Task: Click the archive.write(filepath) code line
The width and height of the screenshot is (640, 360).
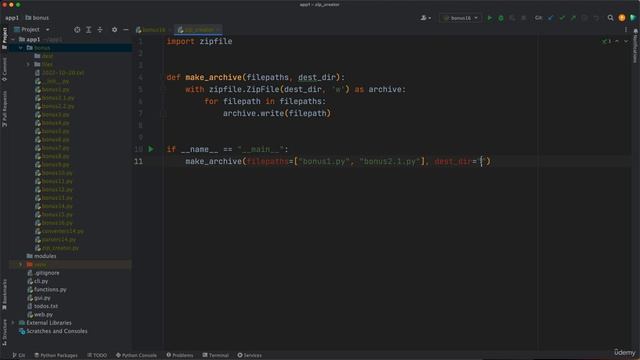Action: point(277,113)
